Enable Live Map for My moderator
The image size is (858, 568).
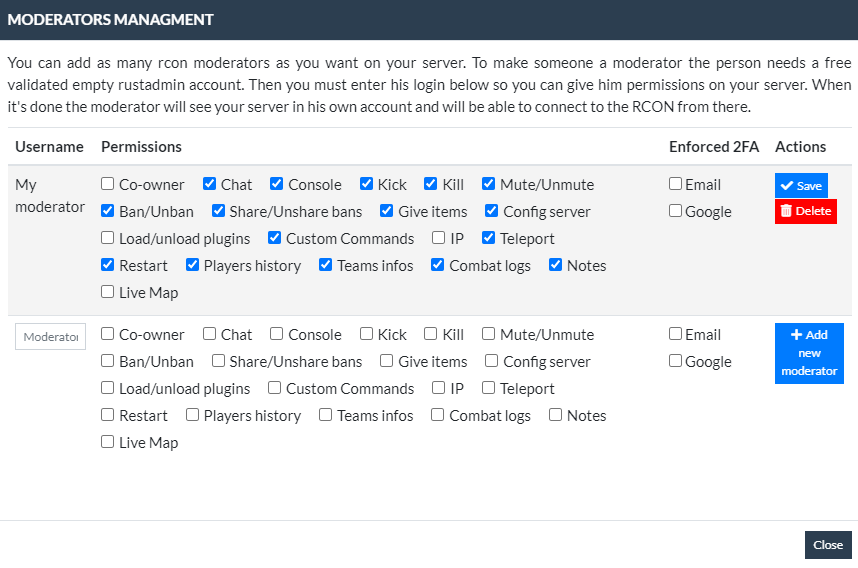107,292
